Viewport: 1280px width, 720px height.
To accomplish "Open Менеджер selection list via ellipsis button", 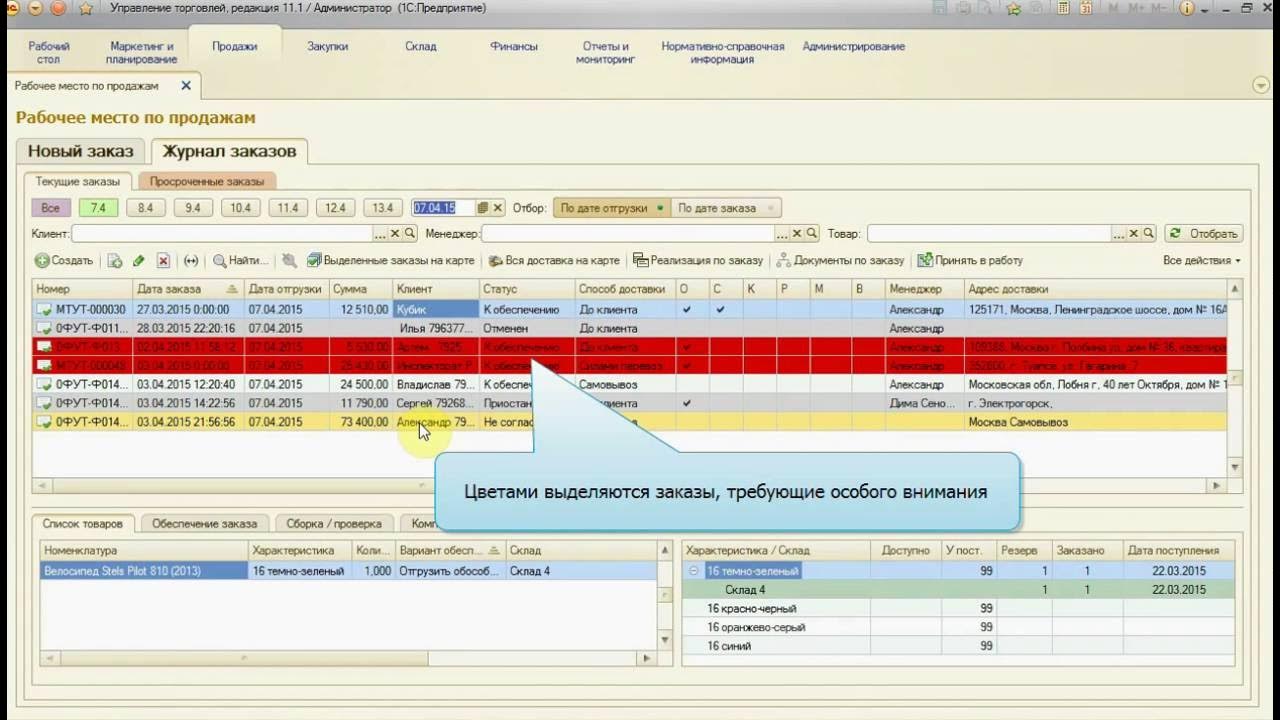I will 782,233.
